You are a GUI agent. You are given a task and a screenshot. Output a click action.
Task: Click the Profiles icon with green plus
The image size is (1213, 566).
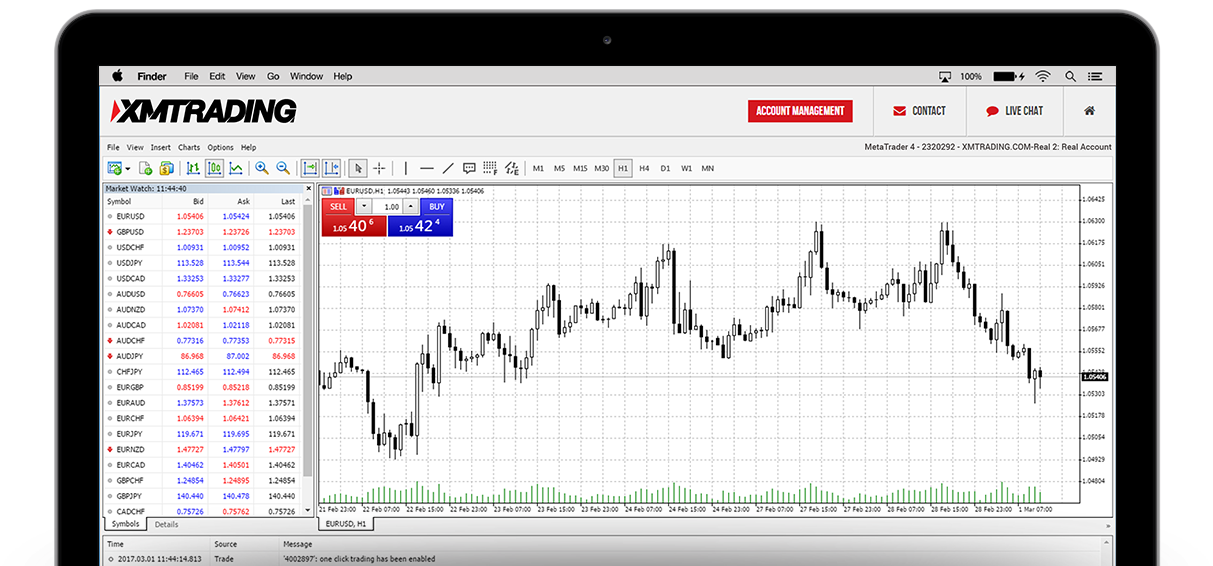tap(146, 168)
